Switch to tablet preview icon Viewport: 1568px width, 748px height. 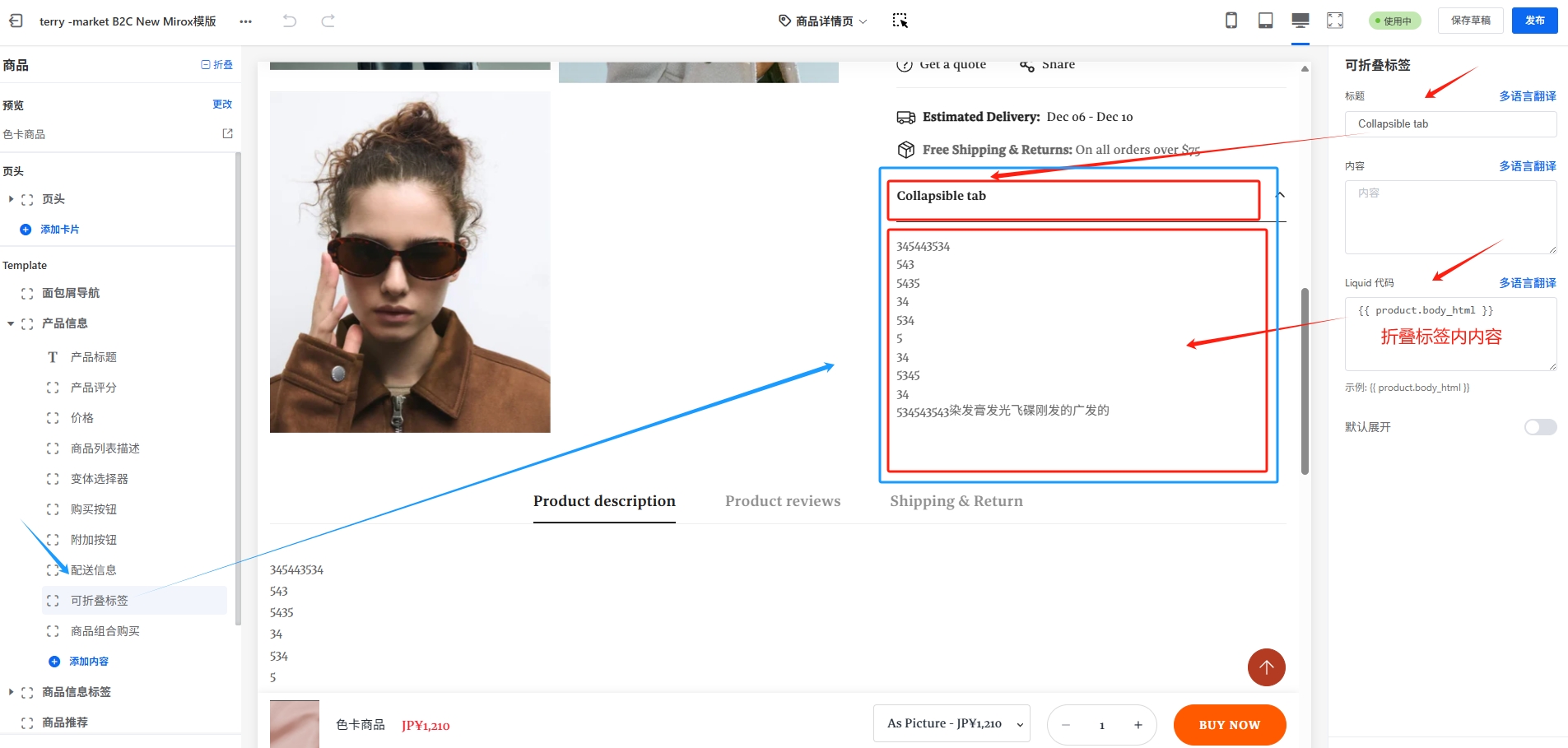pos(1265,21)
